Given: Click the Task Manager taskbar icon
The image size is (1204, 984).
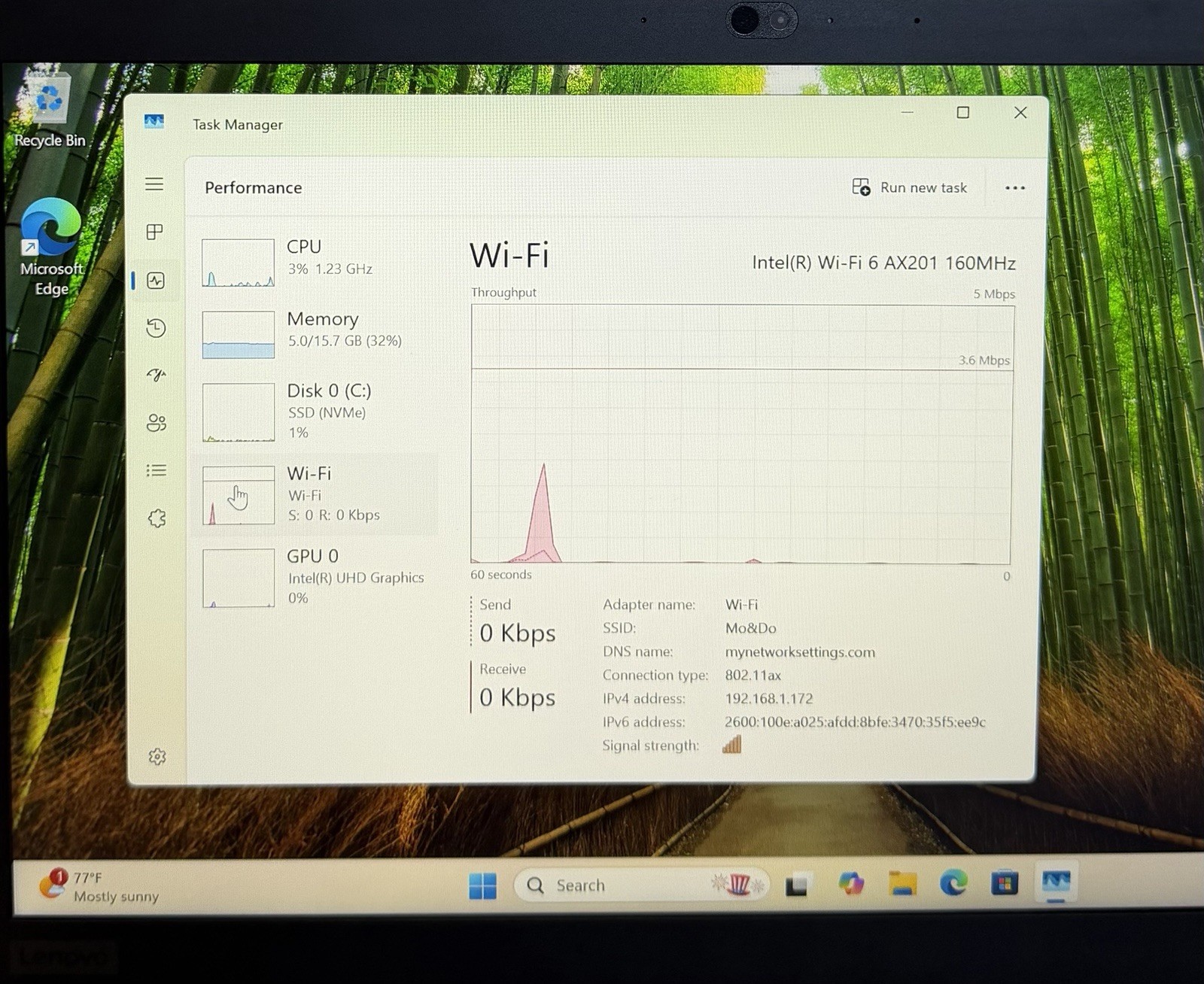Looking at the screenshot, I should (x=1056, y=880).
